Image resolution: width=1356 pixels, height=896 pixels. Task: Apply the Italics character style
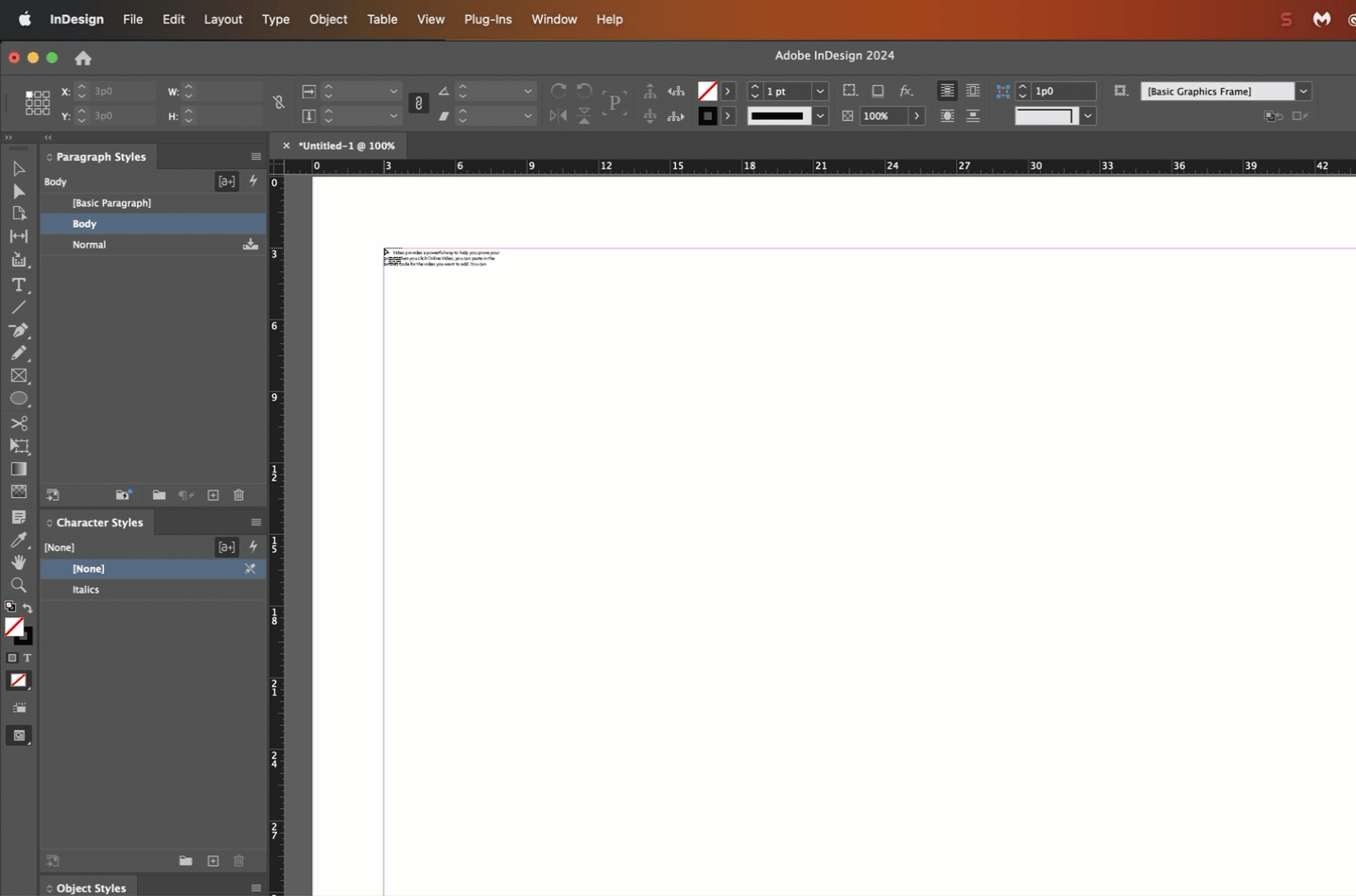(86, 589)
